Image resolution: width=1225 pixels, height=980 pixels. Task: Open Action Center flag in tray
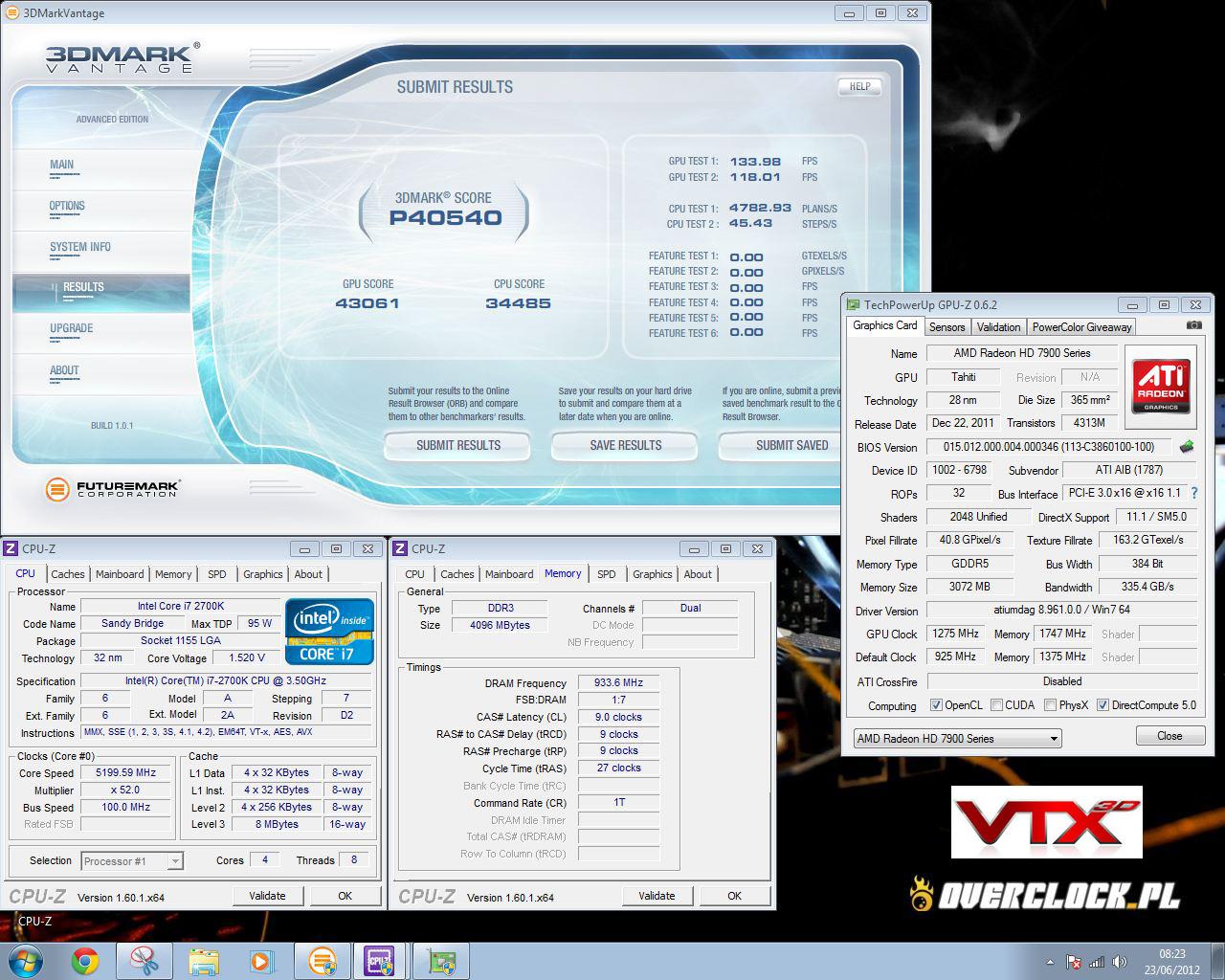[1074, 962]
